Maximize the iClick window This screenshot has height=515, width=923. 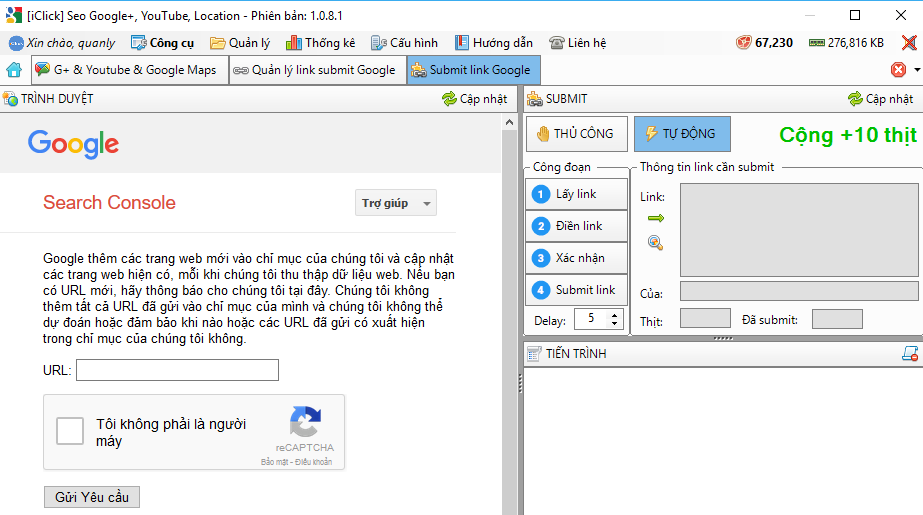pos(855,15)
